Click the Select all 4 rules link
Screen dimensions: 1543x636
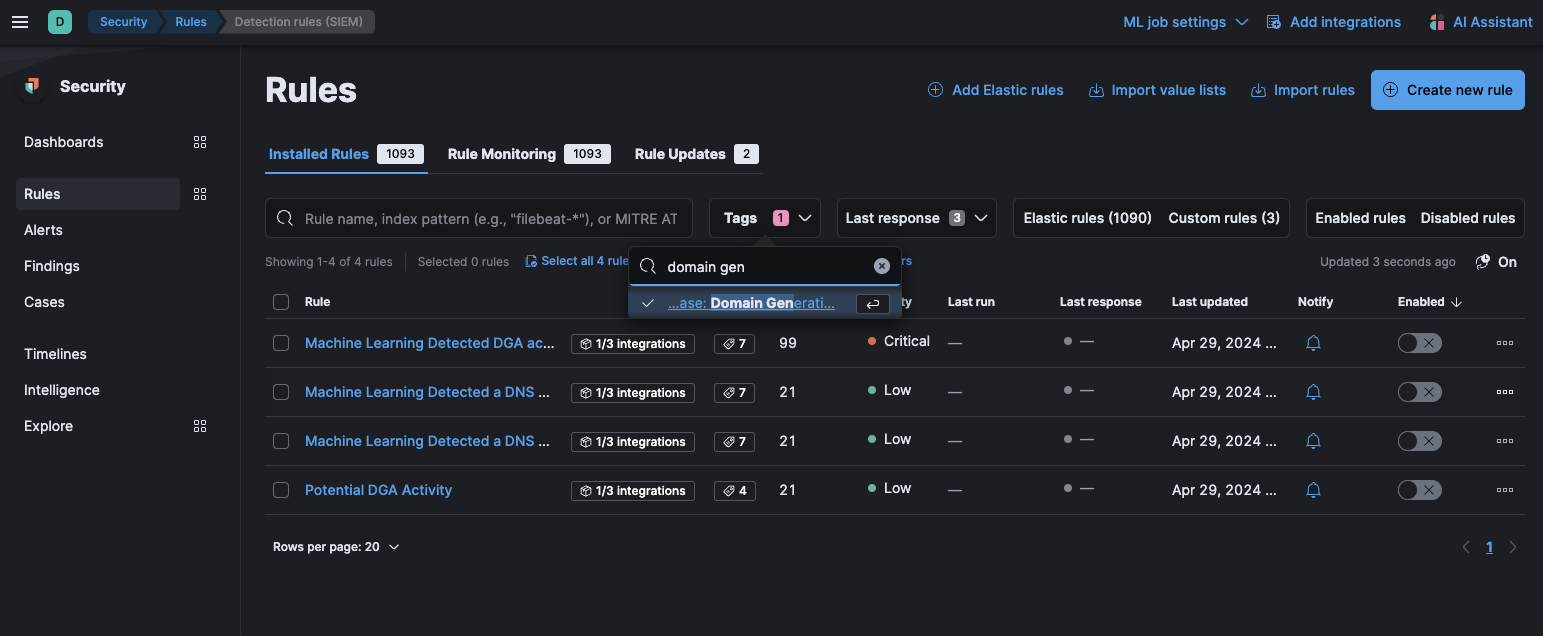point(578,261)
